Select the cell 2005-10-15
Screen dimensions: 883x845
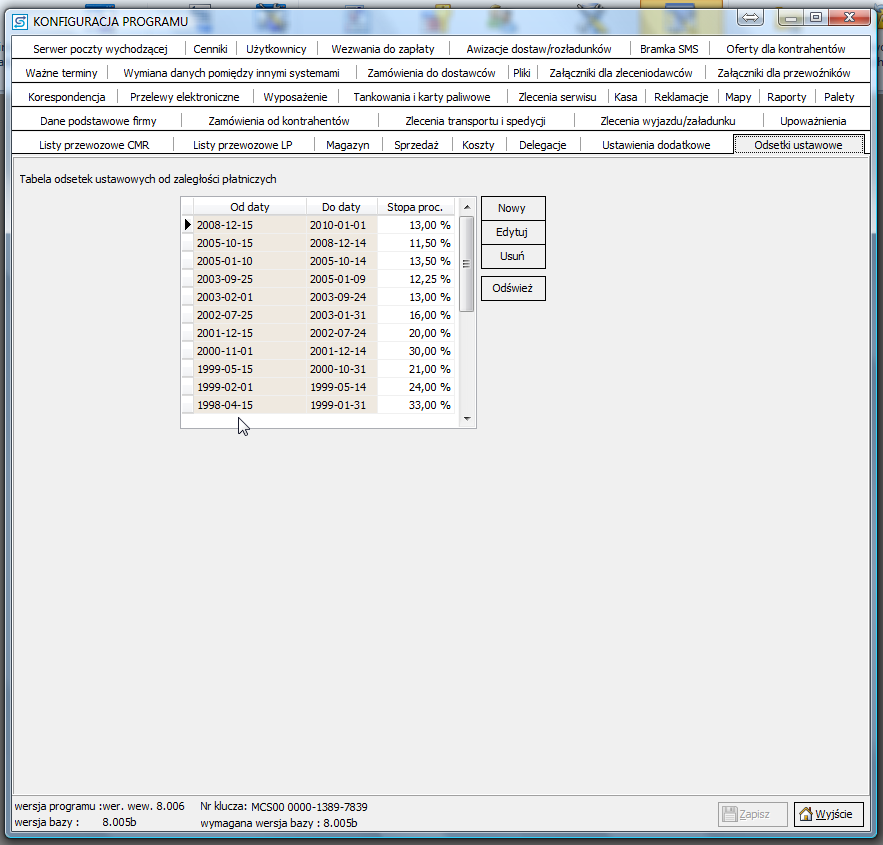249,243
